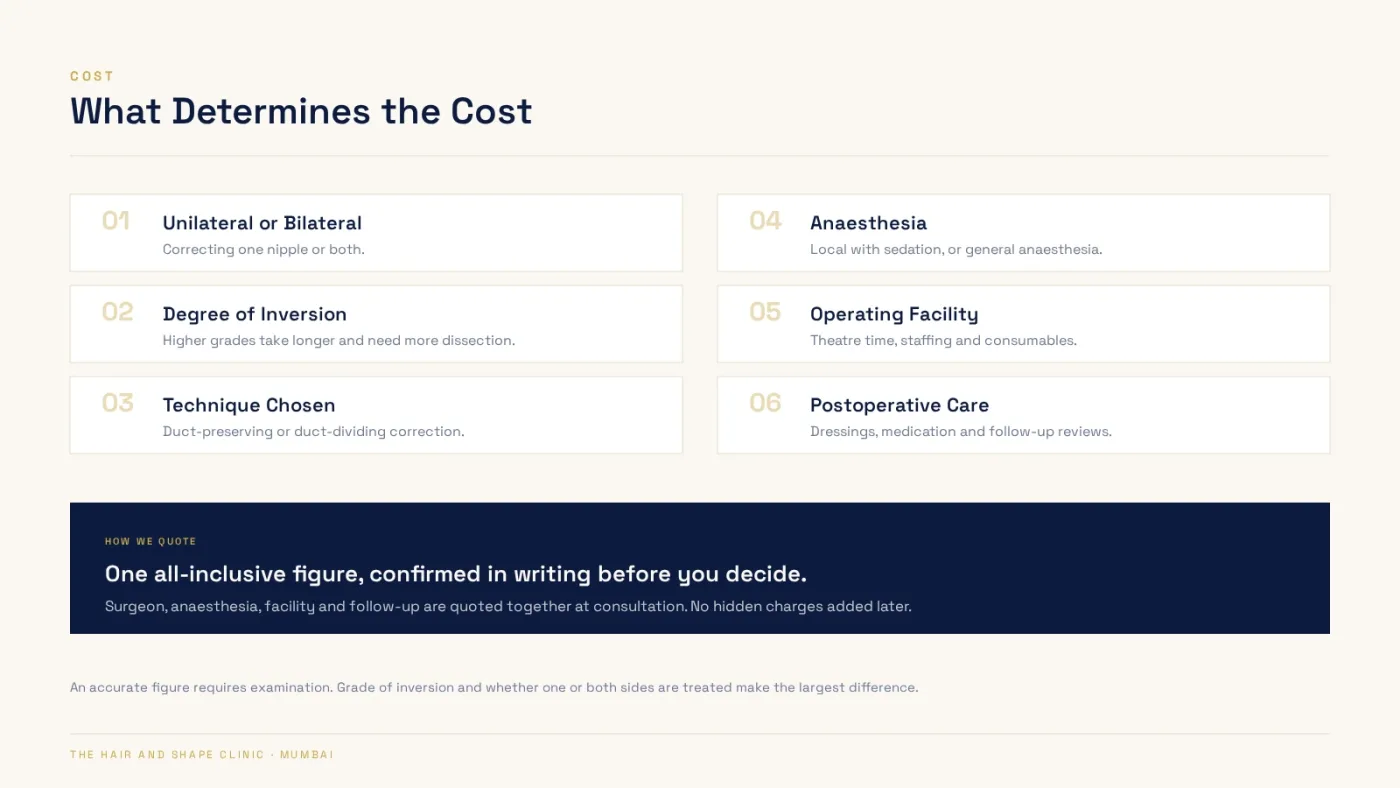Click the Duct-preserving or duct-dividing correction description
Viewport: 1400px width, 788px height.
pyautogui.click(x=314, y=432)
